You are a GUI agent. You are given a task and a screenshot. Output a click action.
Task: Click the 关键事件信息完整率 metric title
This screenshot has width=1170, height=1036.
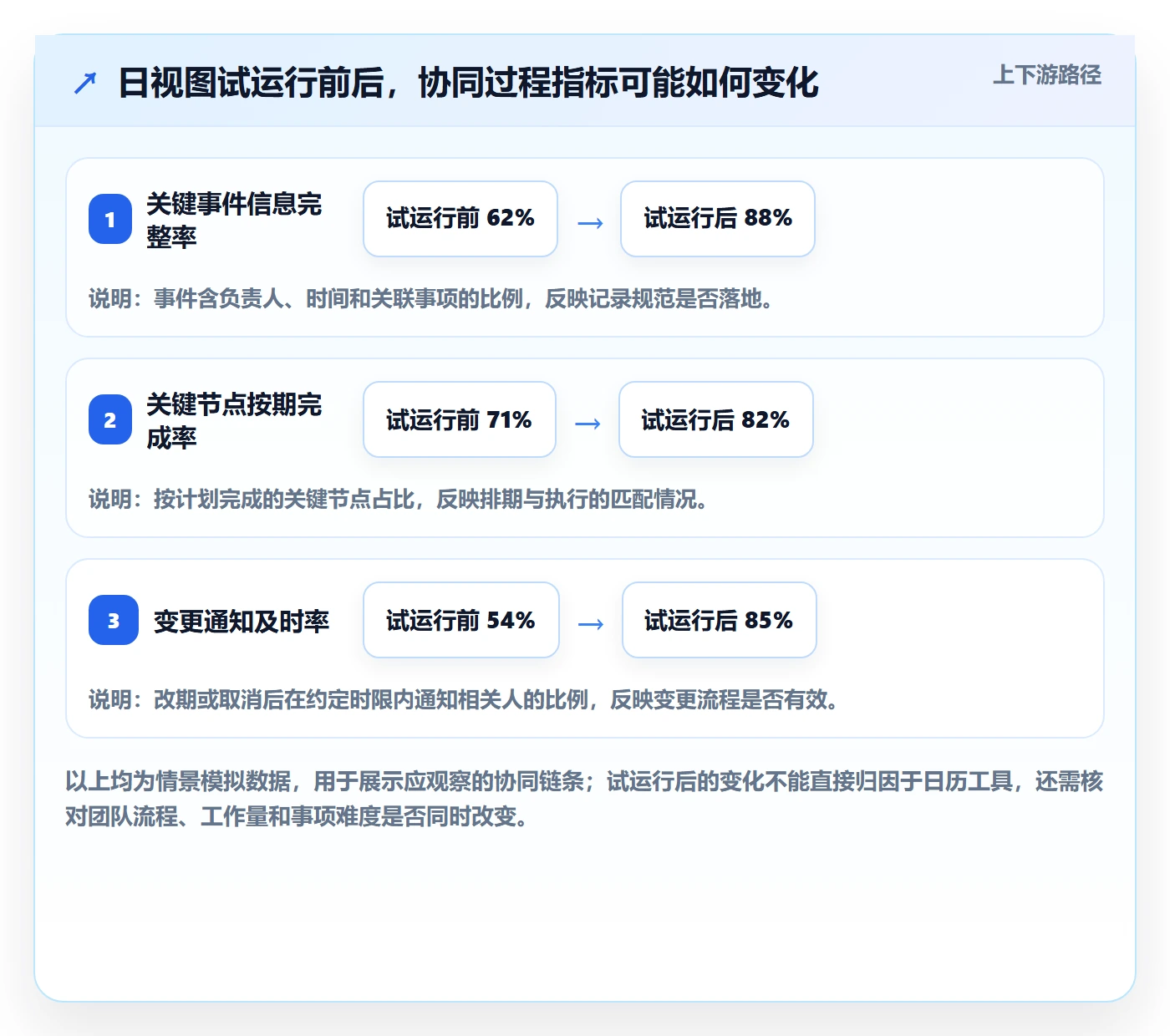coord(234,220)
